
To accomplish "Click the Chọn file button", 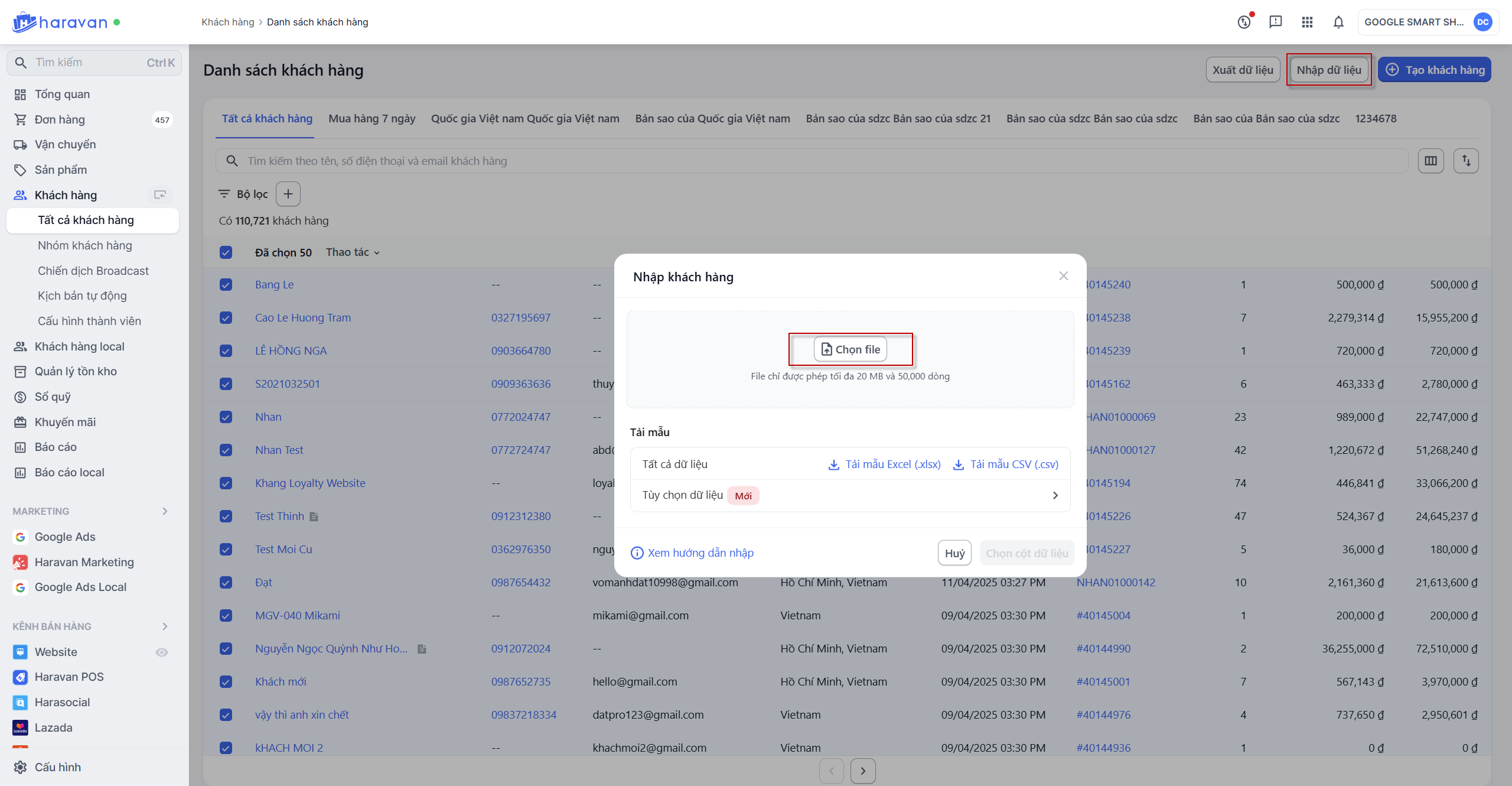I will (850, 349).
